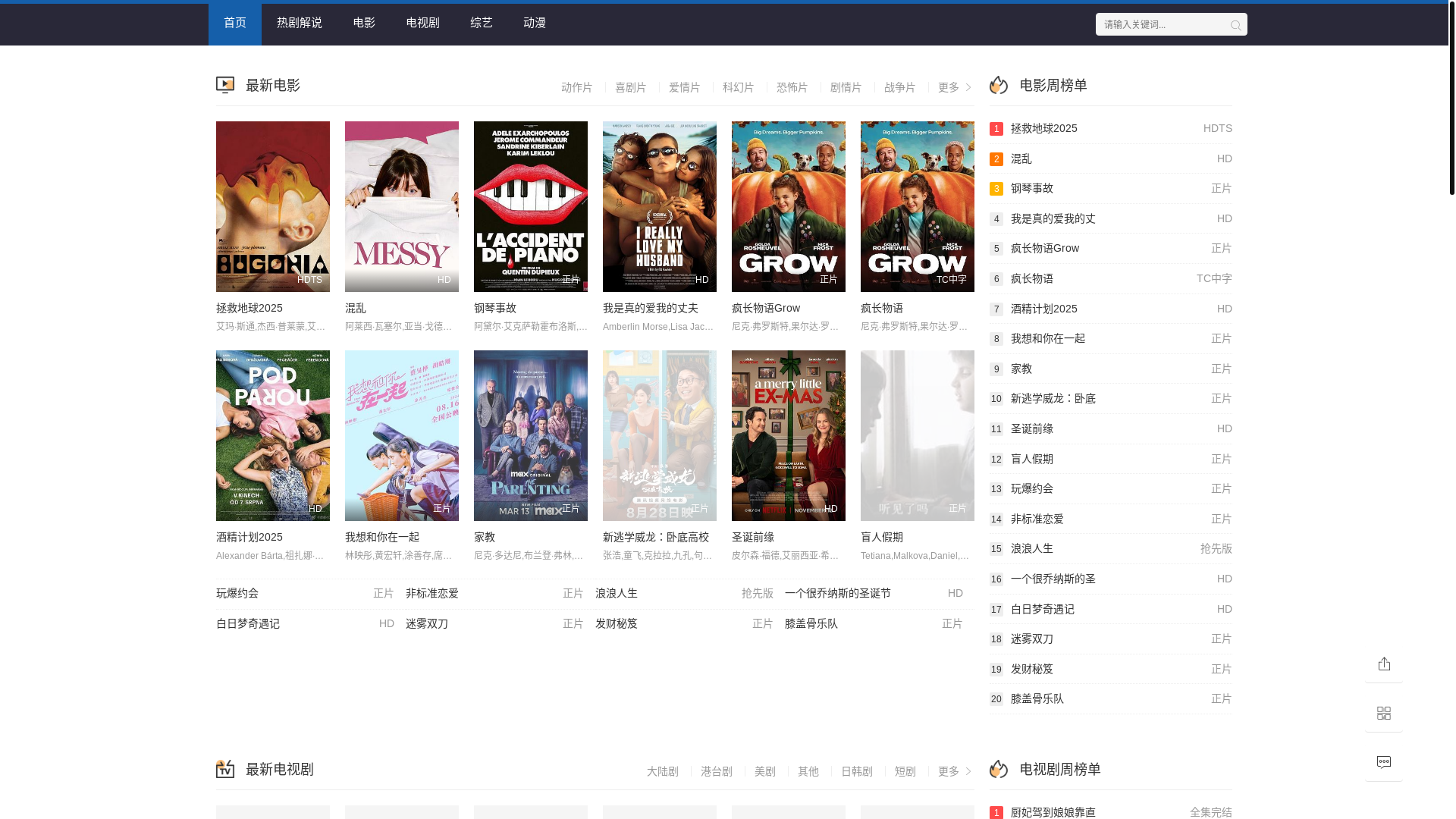This screenshot has width=1456, height=819.
Task: Open 非标准恋爱 in the text list
Action: [x=432, y=593]
